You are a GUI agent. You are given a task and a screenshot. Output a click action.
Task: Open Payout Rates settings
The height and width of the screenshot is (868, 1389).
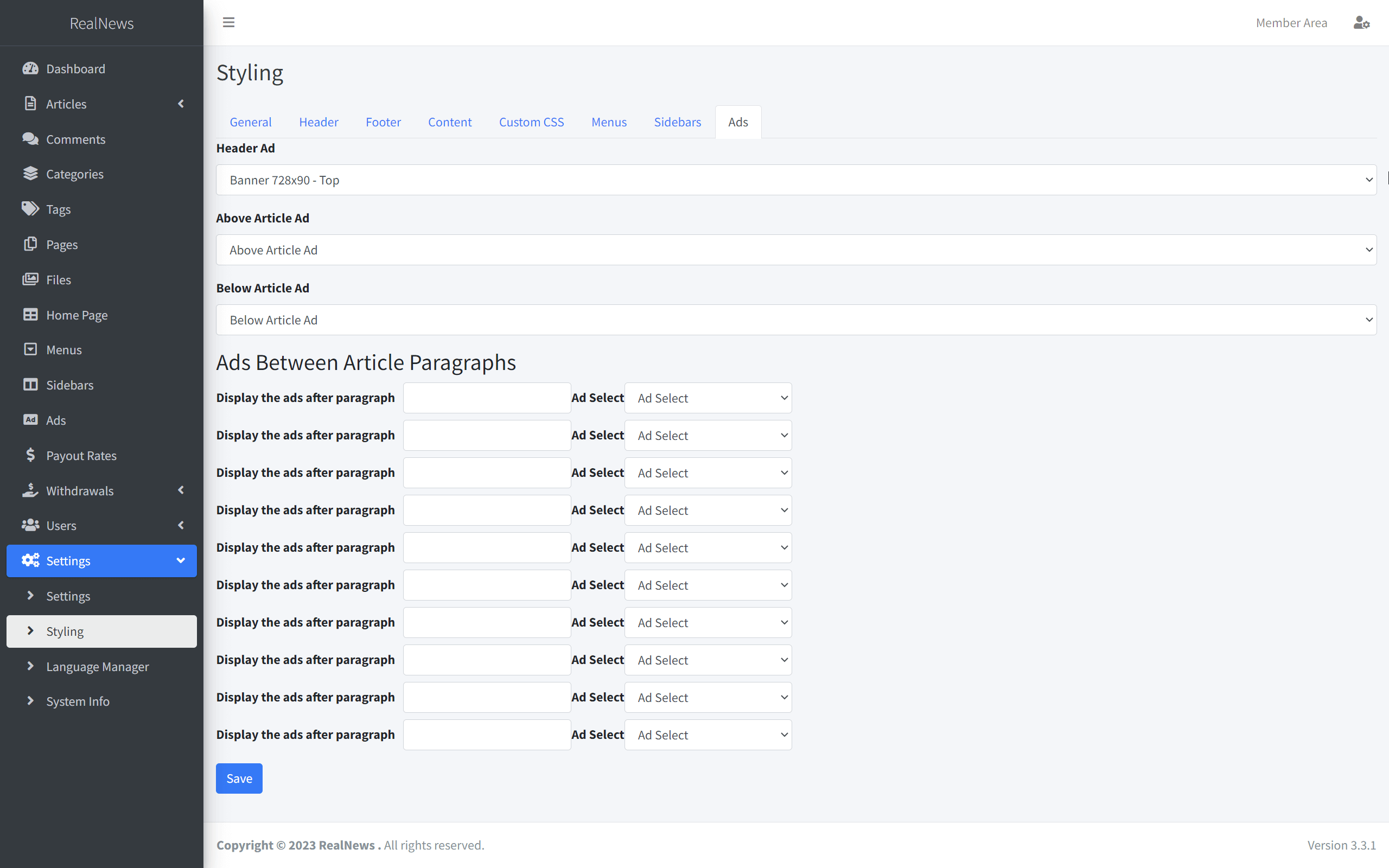point(81,455)
